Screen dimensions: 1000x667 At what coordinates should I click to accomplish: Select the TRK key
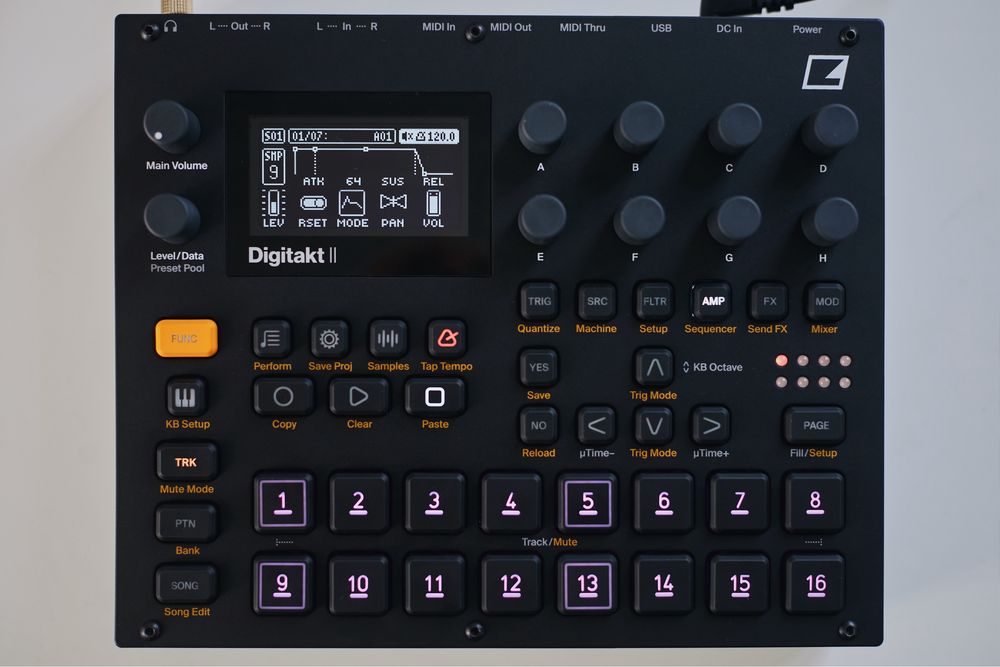(186, 462)
